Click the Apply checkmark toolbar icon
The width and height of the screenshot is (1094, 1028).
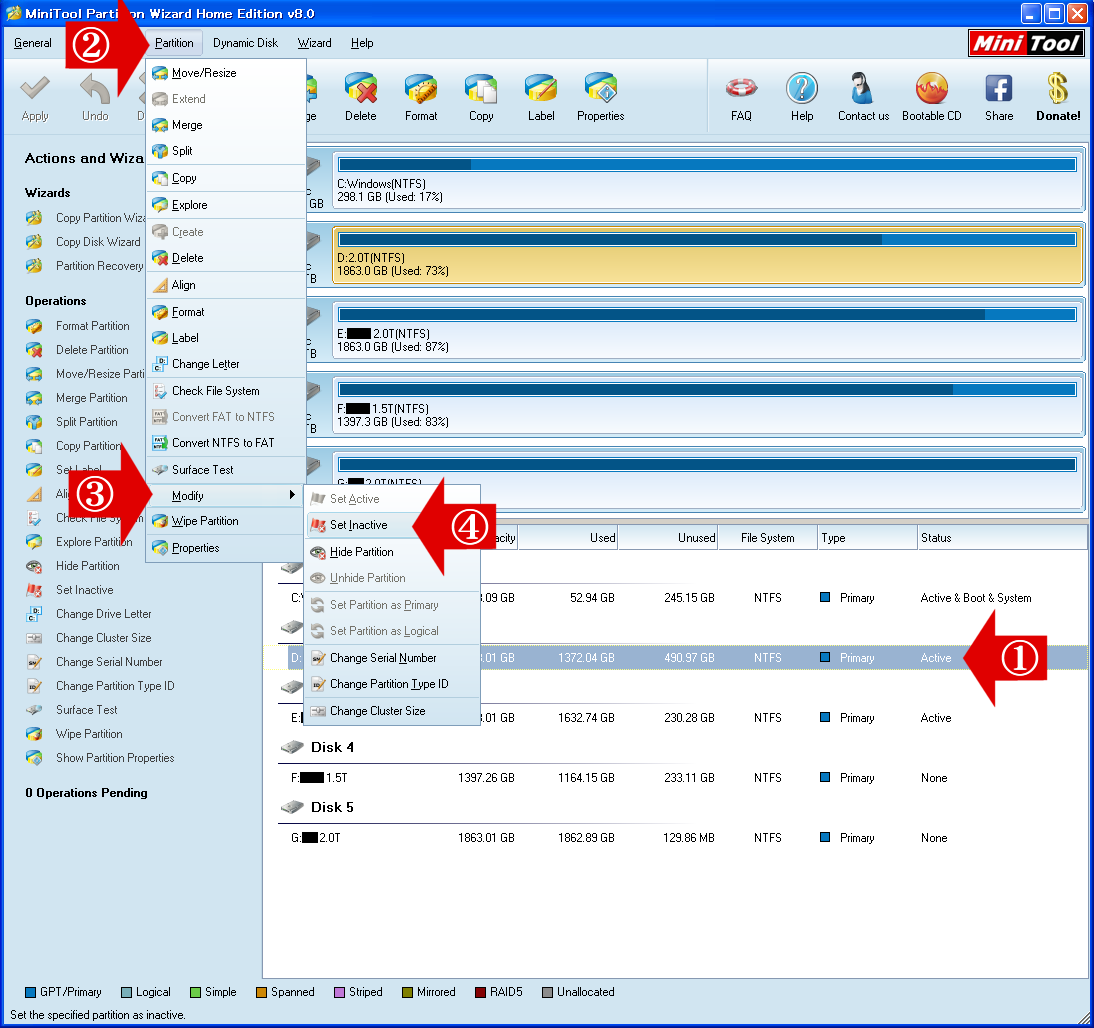click(35, 89)
